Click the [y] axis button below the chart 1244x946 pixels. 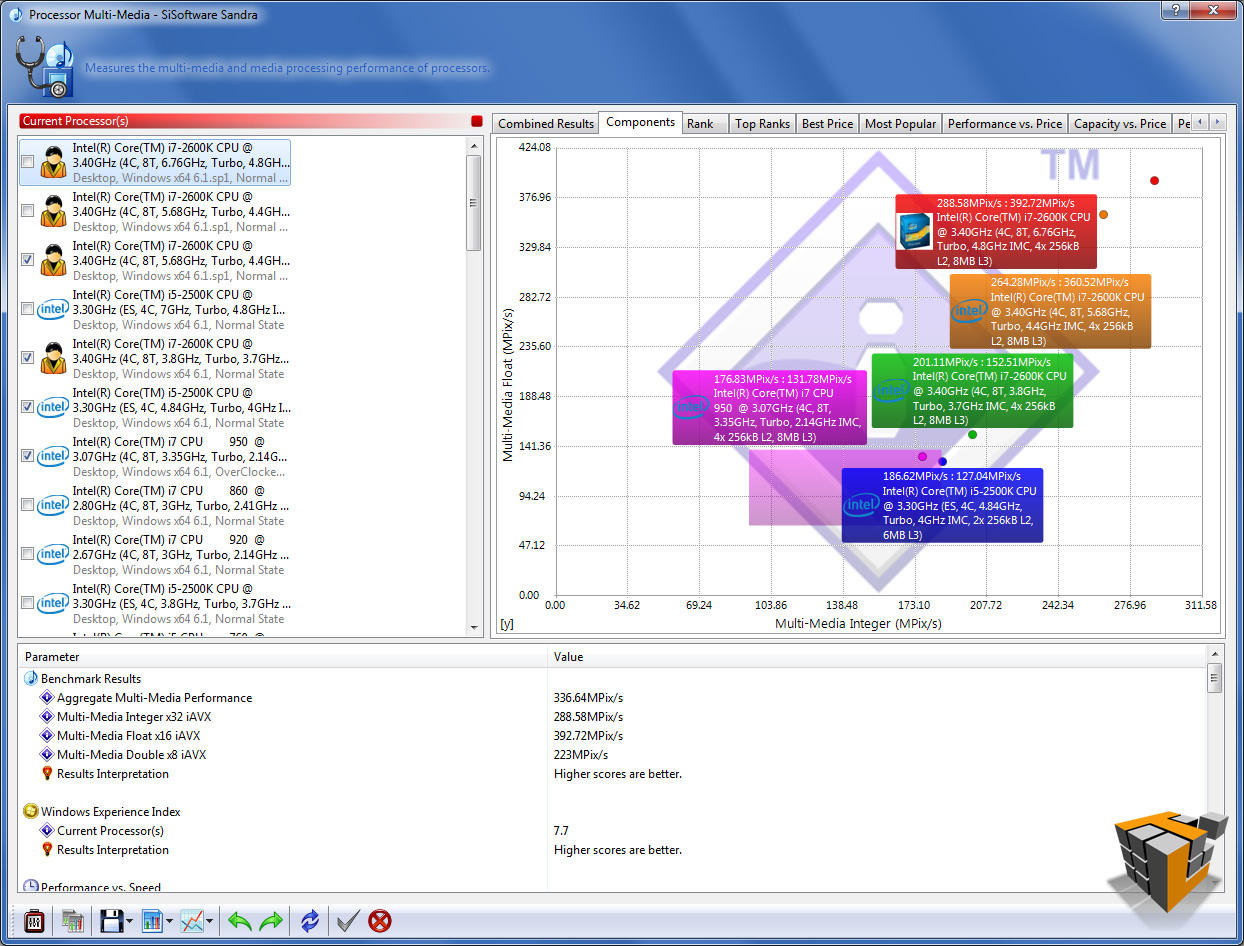click(x=507, y=624)
